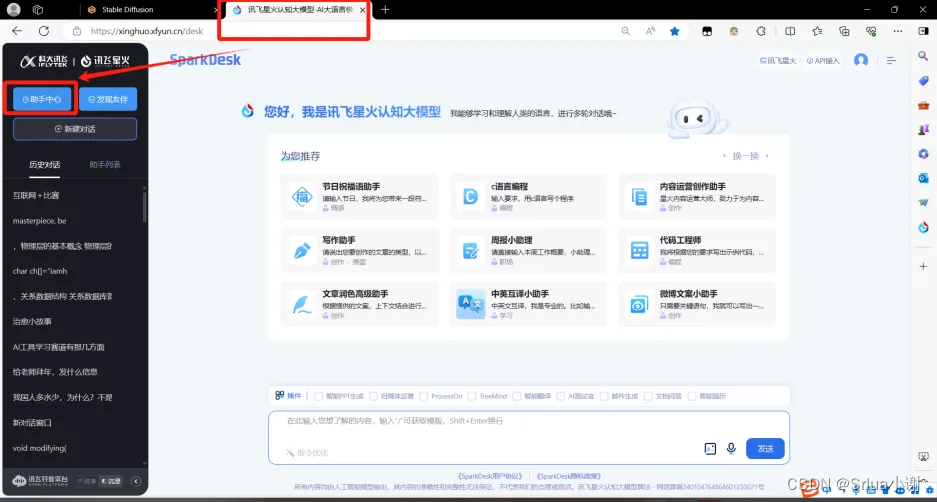Viewport: 937px width, 502px height.
Task: Open the '治愈小故事' history conversation
Action: tap(32, 322)
